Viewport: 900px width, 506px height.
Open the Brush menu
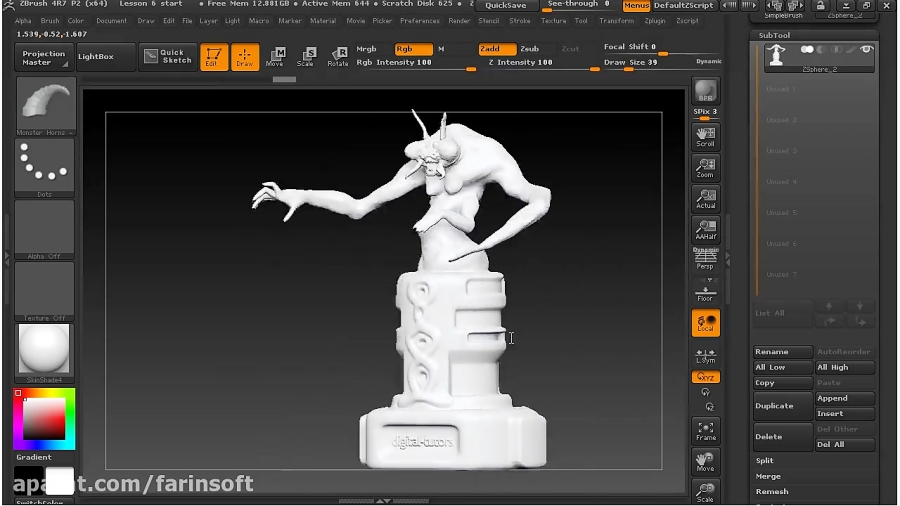point(50,21)
